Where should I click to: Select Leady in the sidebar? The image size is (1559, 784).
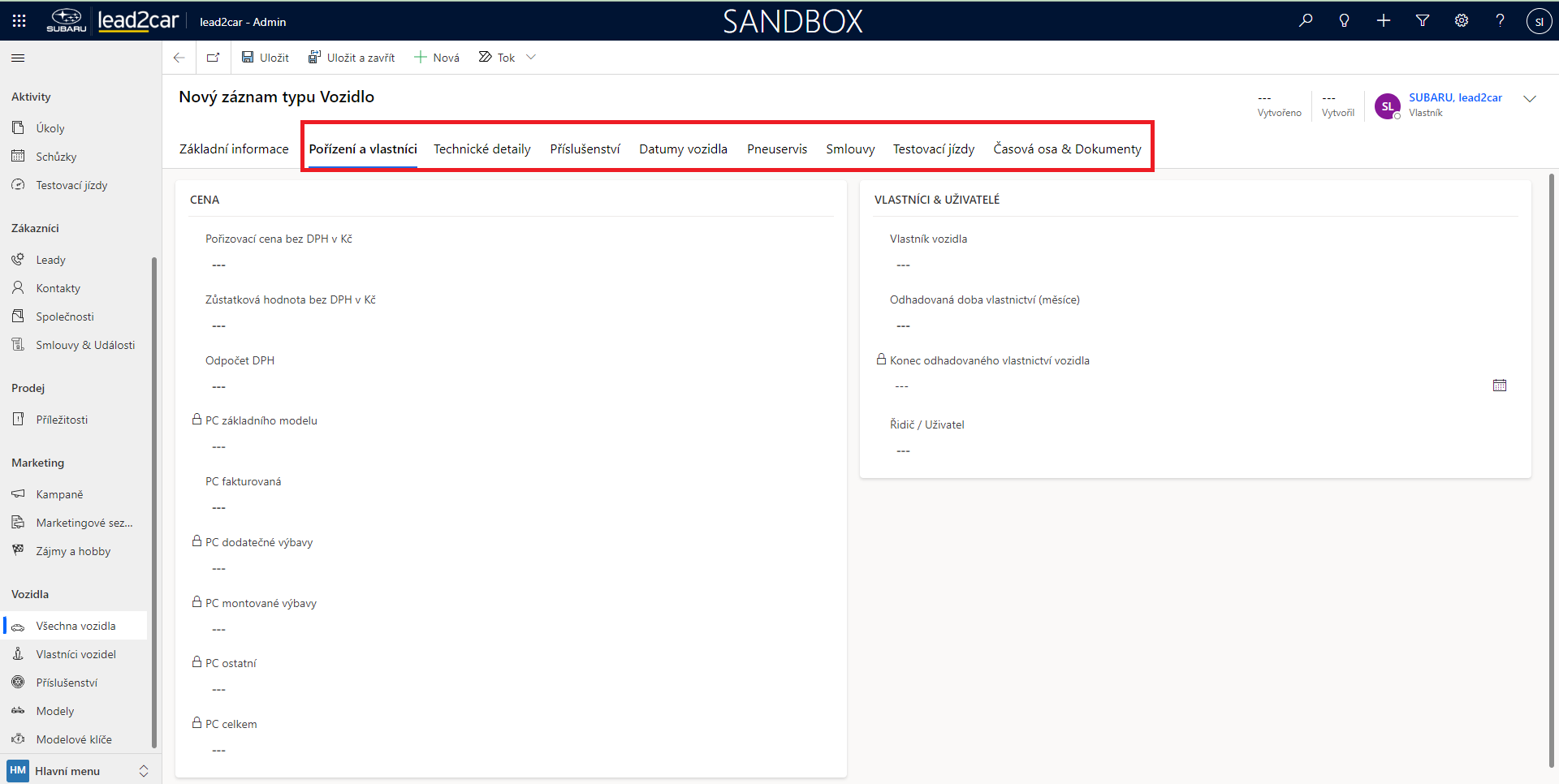(x=50, y=260)
